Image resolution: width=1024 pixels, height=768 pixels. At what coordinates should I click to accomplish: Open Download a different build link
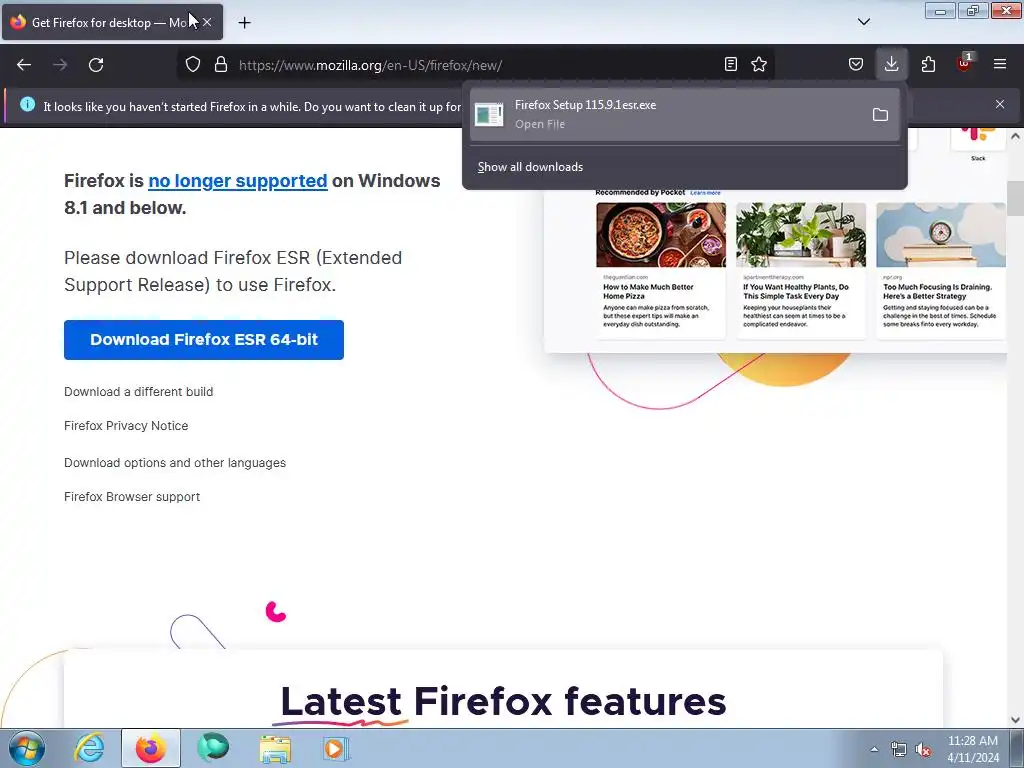[x=138, y=392]
